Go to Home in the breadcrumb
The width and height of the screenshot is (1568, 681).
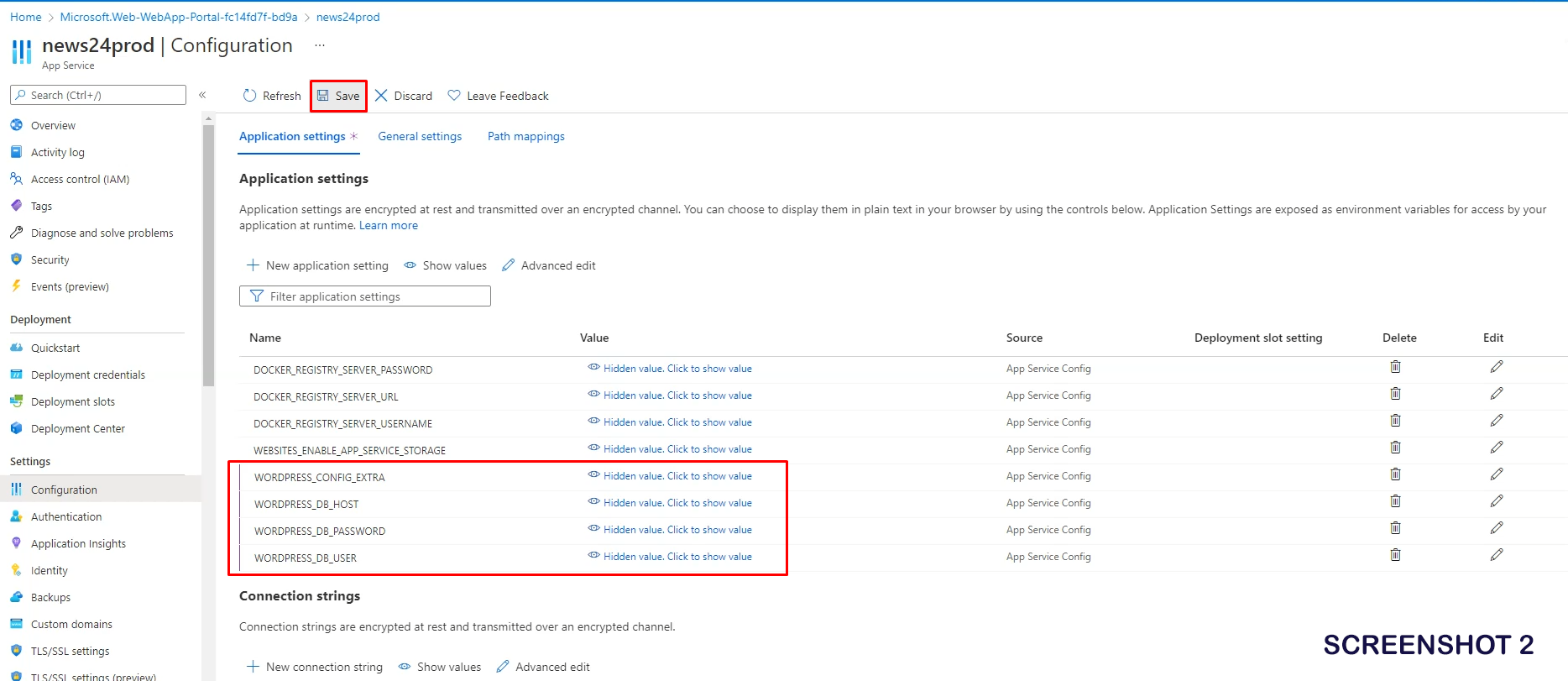(x=25, y=17)
